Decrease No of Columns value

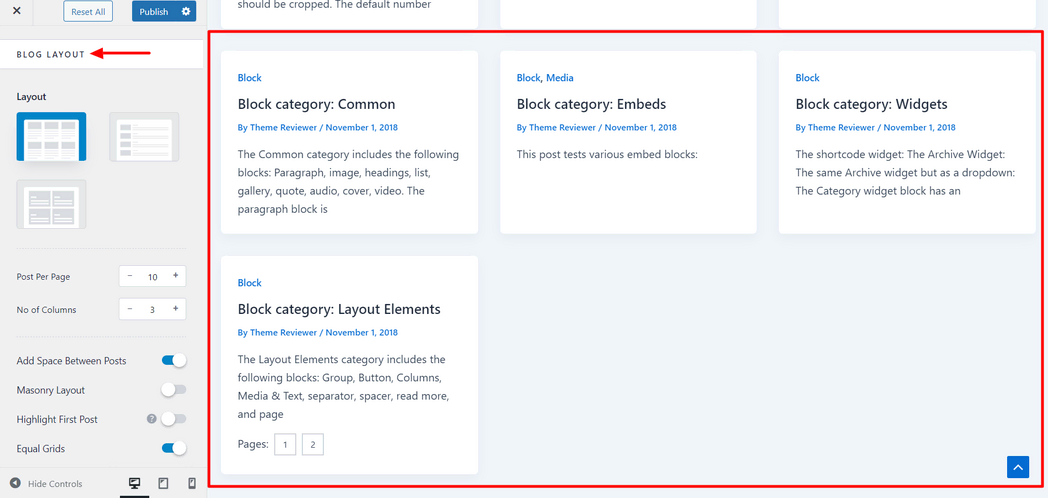click(x=130, y=309)
